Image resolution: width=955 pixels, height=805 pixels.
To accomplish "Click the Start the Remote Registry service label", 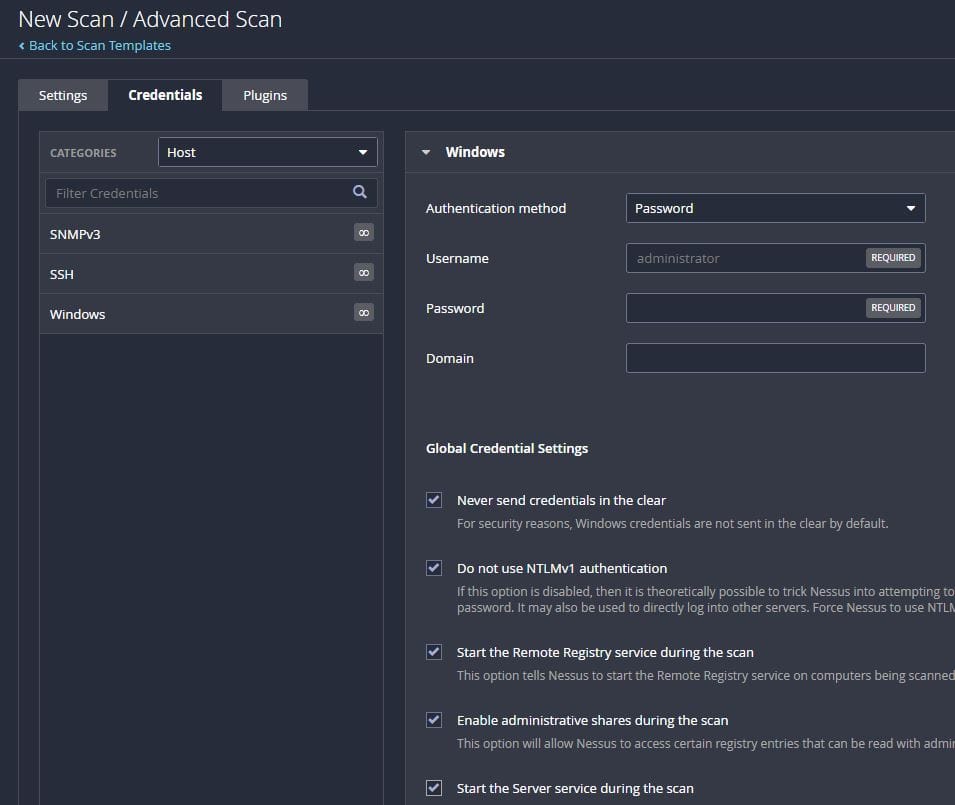I will 605,653.
